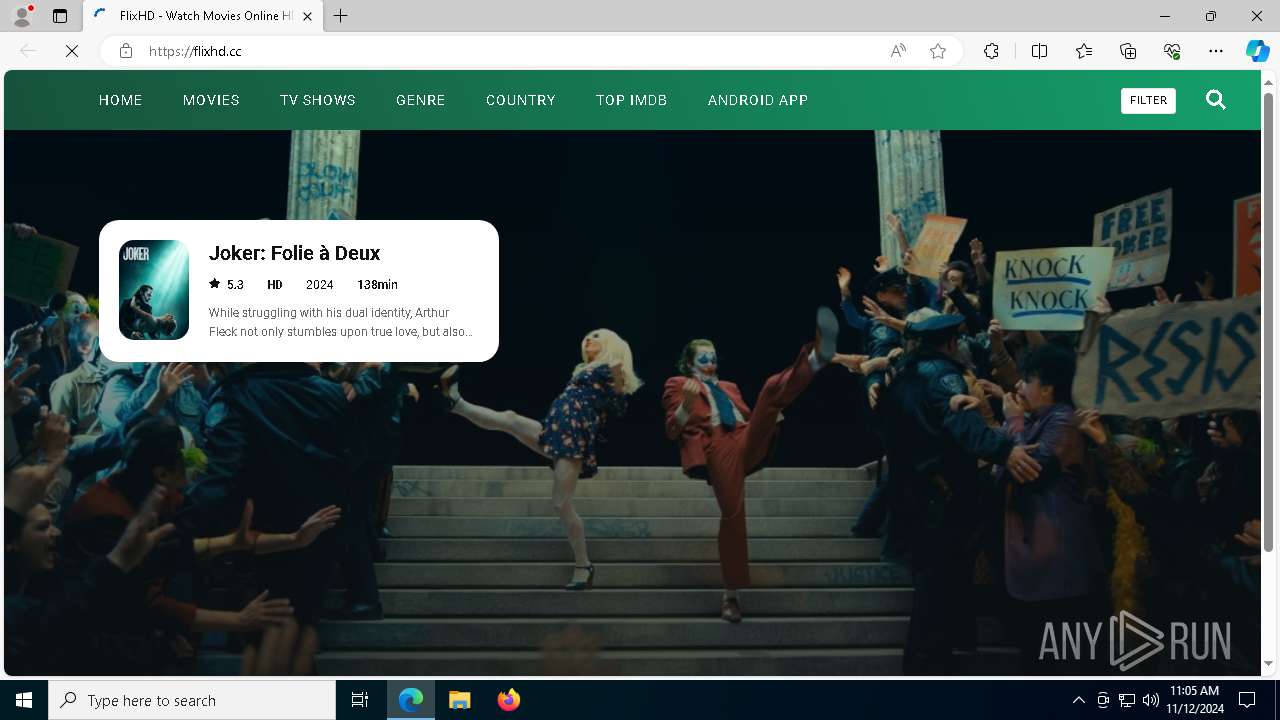Open the TOP IMDB page
The image size is (1280, 720).
[x=631, y=100]
